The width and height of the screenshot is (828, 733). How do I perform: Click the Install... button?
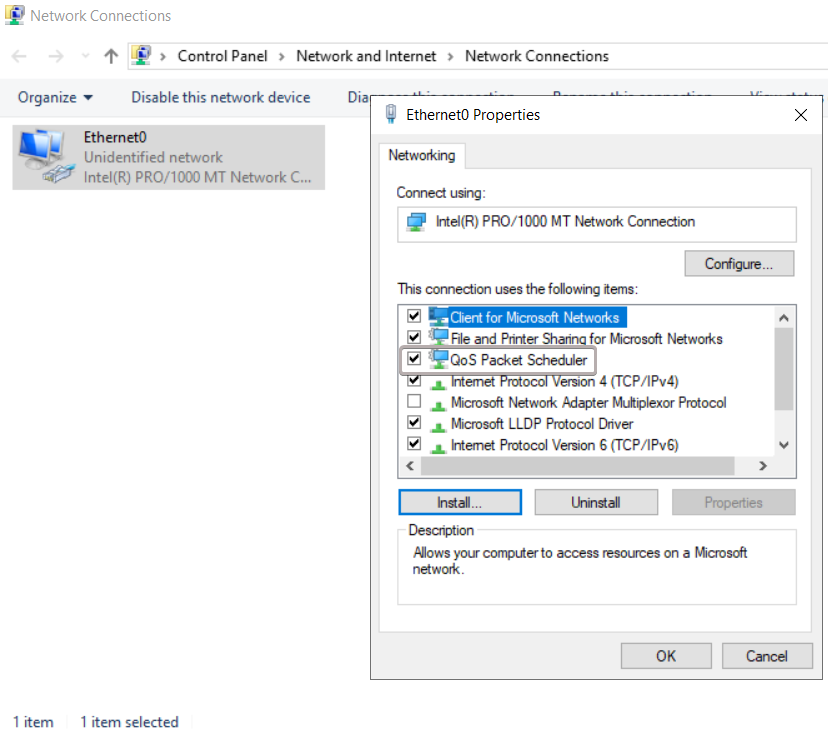(x=459, y=502)
